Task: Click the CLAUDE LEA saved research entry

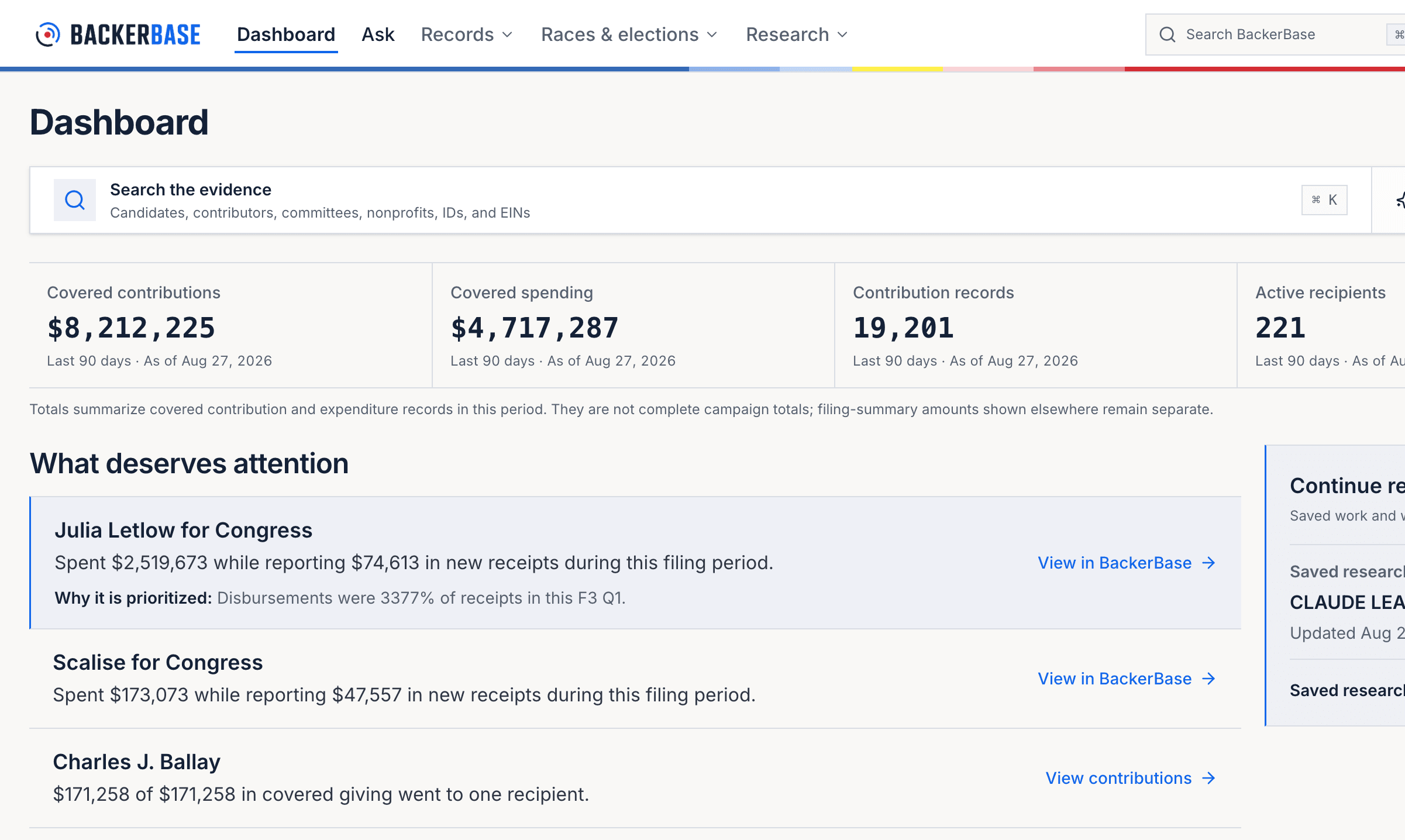Action: click(1348, 603)
